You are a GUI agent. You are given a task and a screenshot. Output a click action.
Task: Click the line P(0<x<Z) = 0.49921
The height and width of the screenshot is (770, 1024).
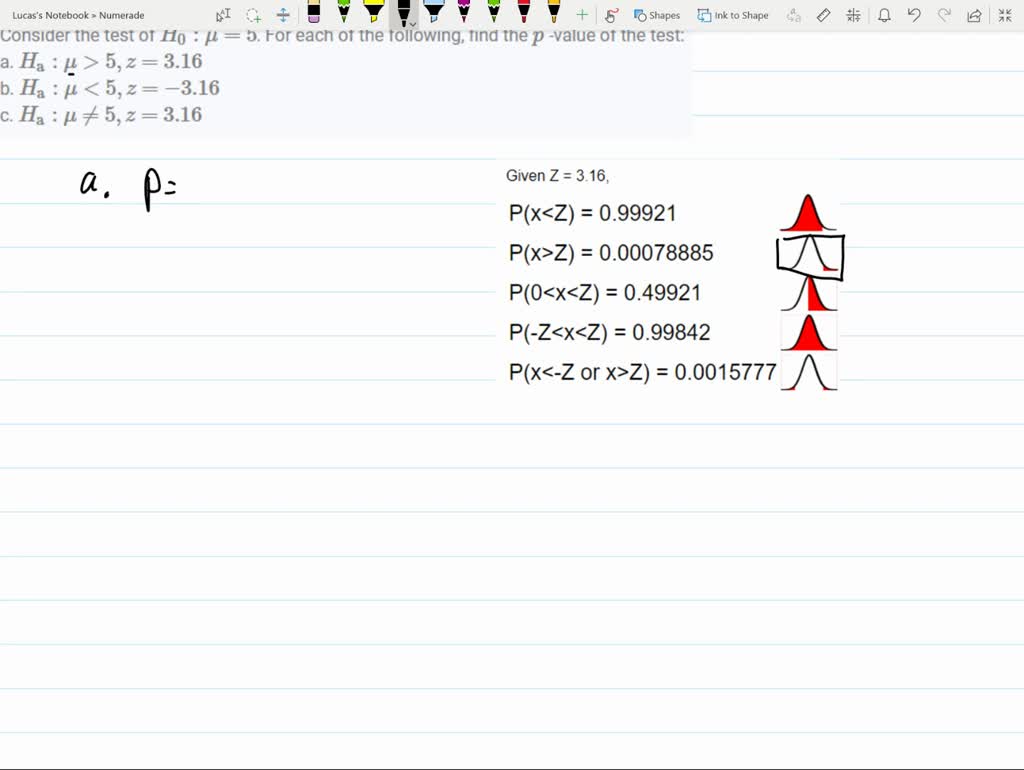click(x=605, y=293)
